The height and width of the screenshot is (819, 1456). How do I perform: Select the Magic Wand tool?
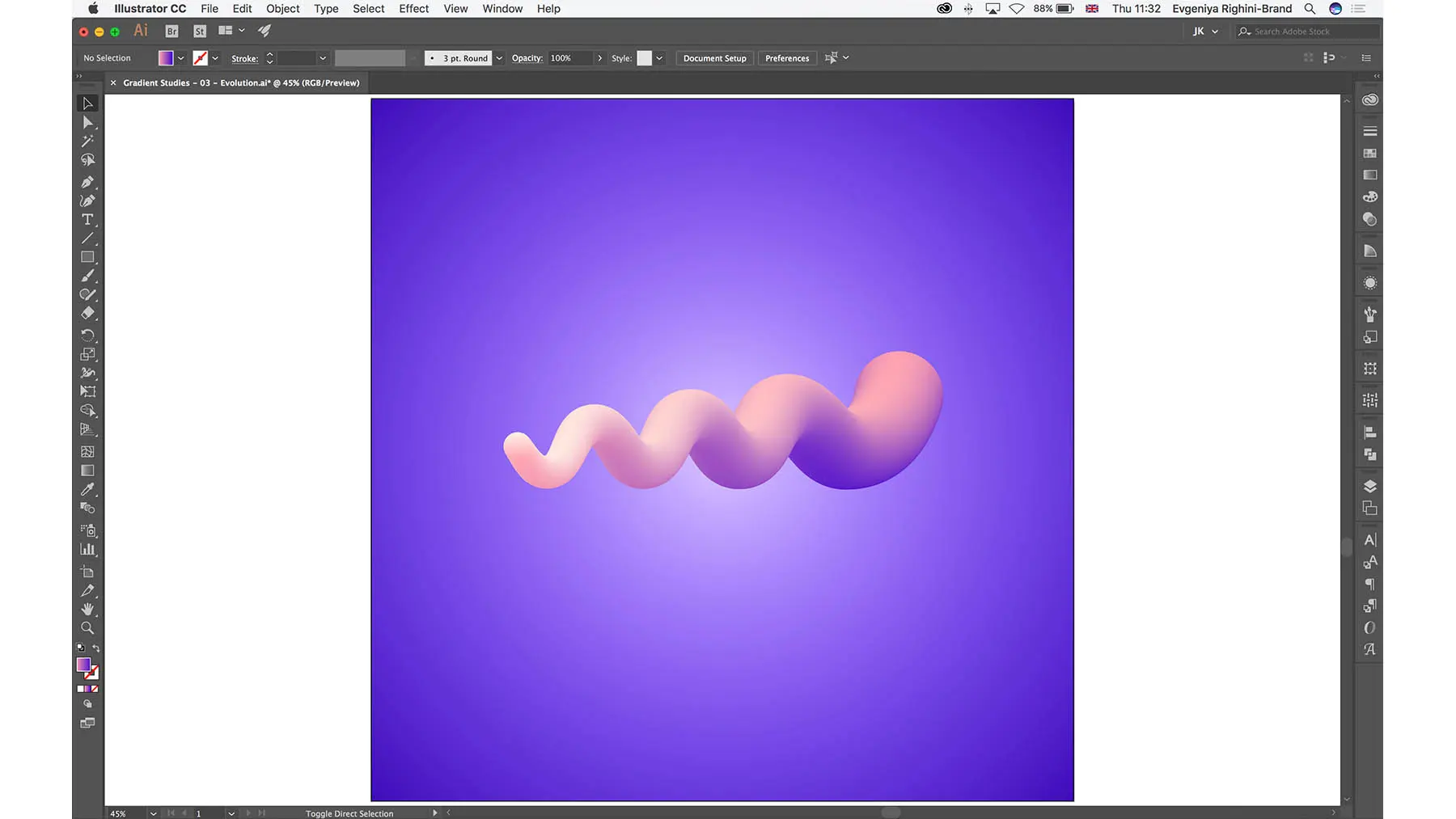coord(87,141)
